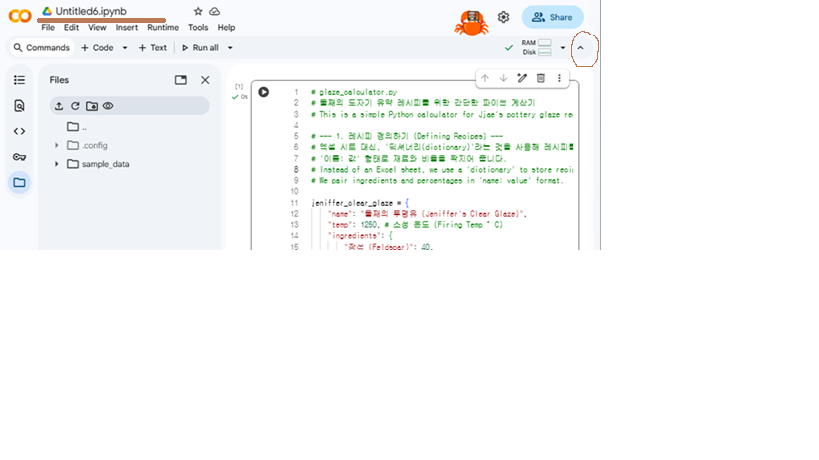
Task: Move cell down arrow
Action: (x=504, y=78)
